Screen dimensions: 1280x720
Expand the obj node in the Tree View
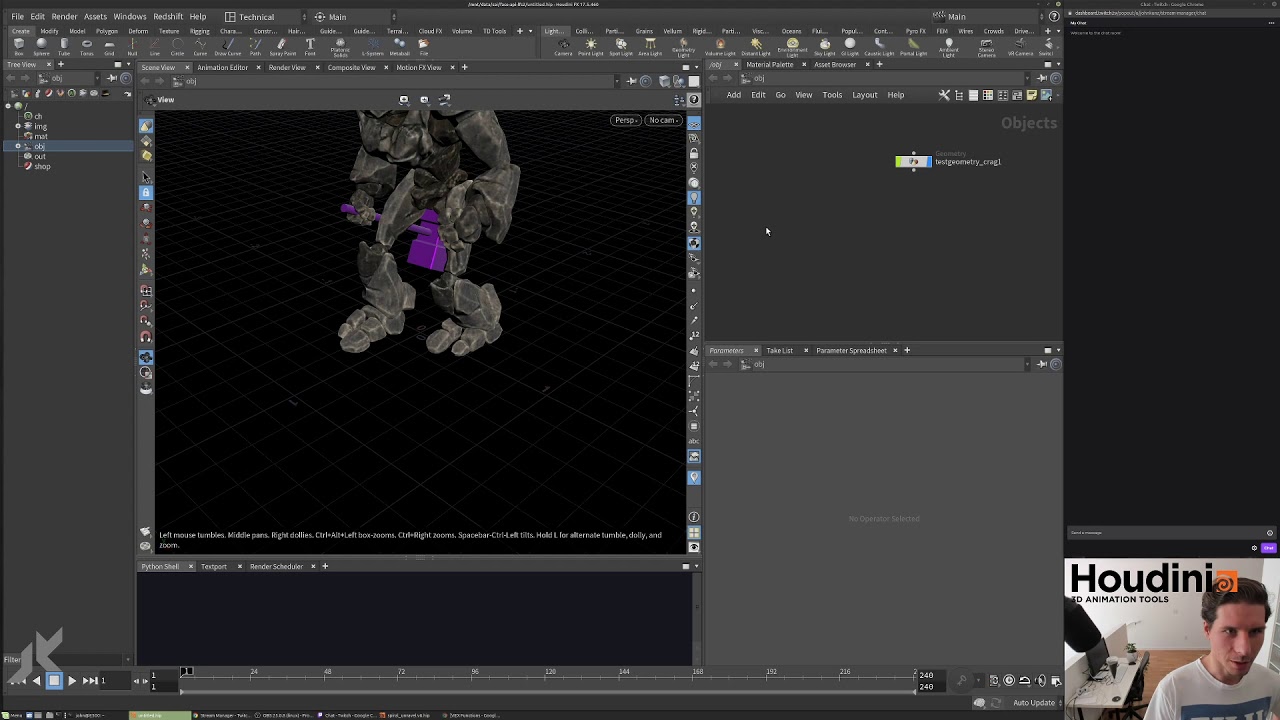pyautogui.click(x=18, y=146)
